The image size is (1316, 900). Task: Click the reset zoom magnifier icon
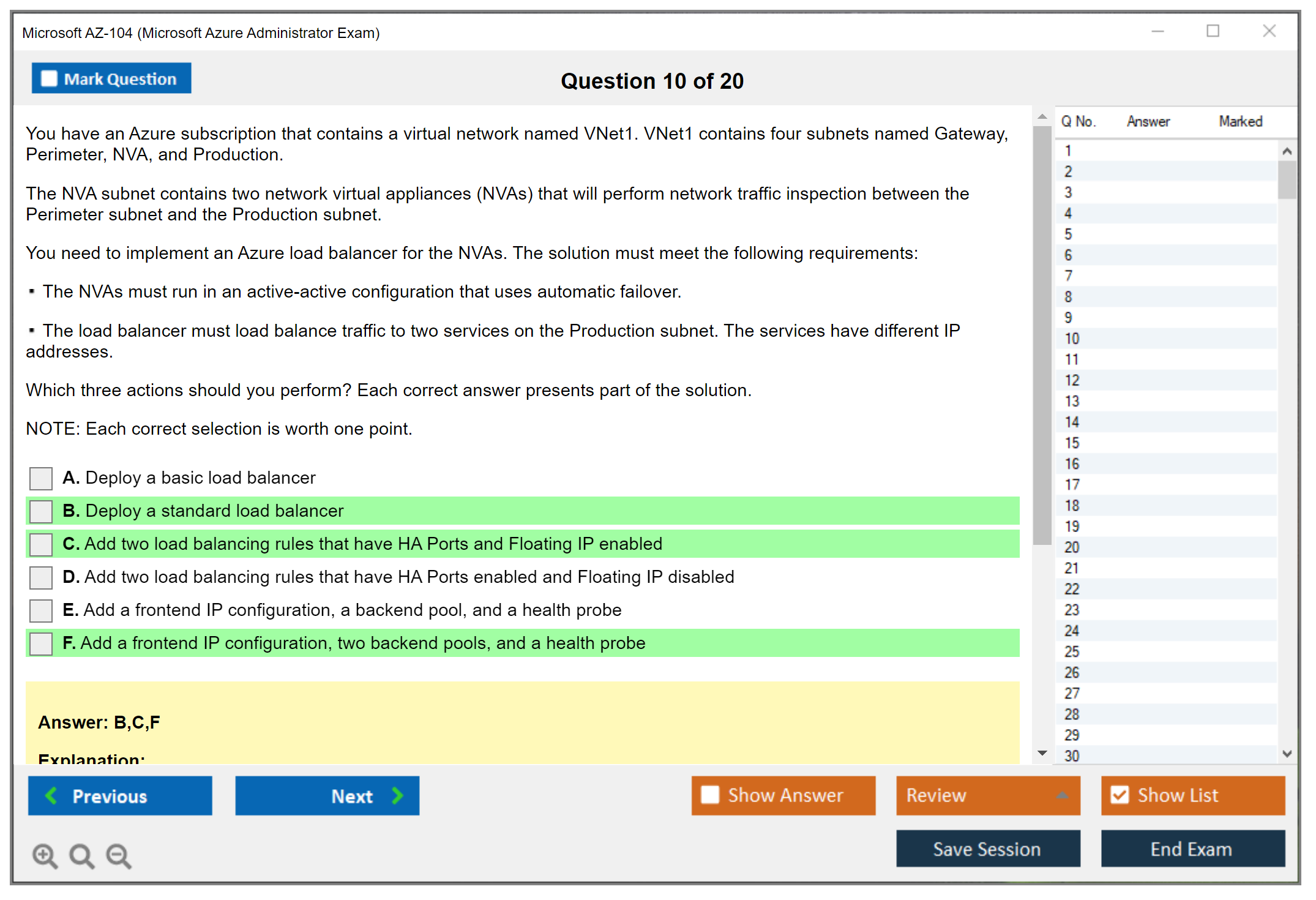[x=81, y=855]
